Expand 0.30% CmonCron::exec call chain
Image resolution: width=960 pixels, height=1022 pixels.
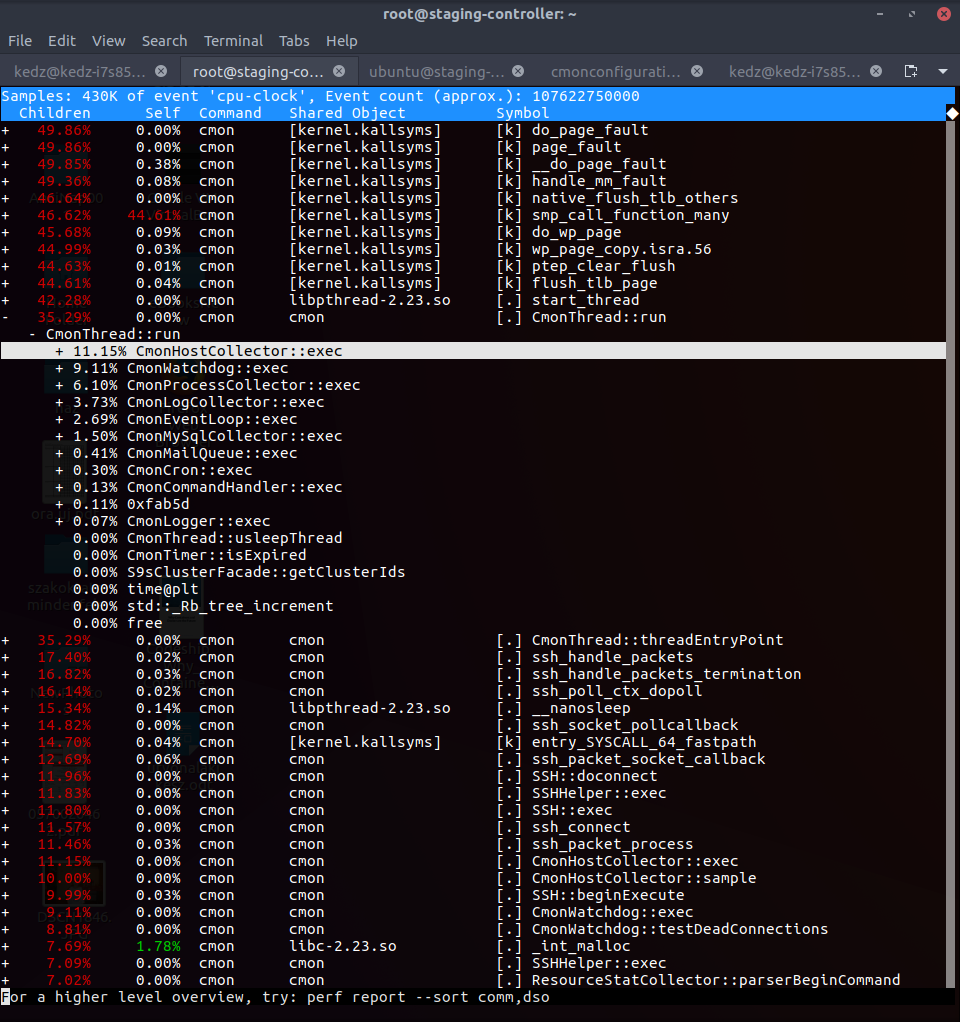pos(59,470)
